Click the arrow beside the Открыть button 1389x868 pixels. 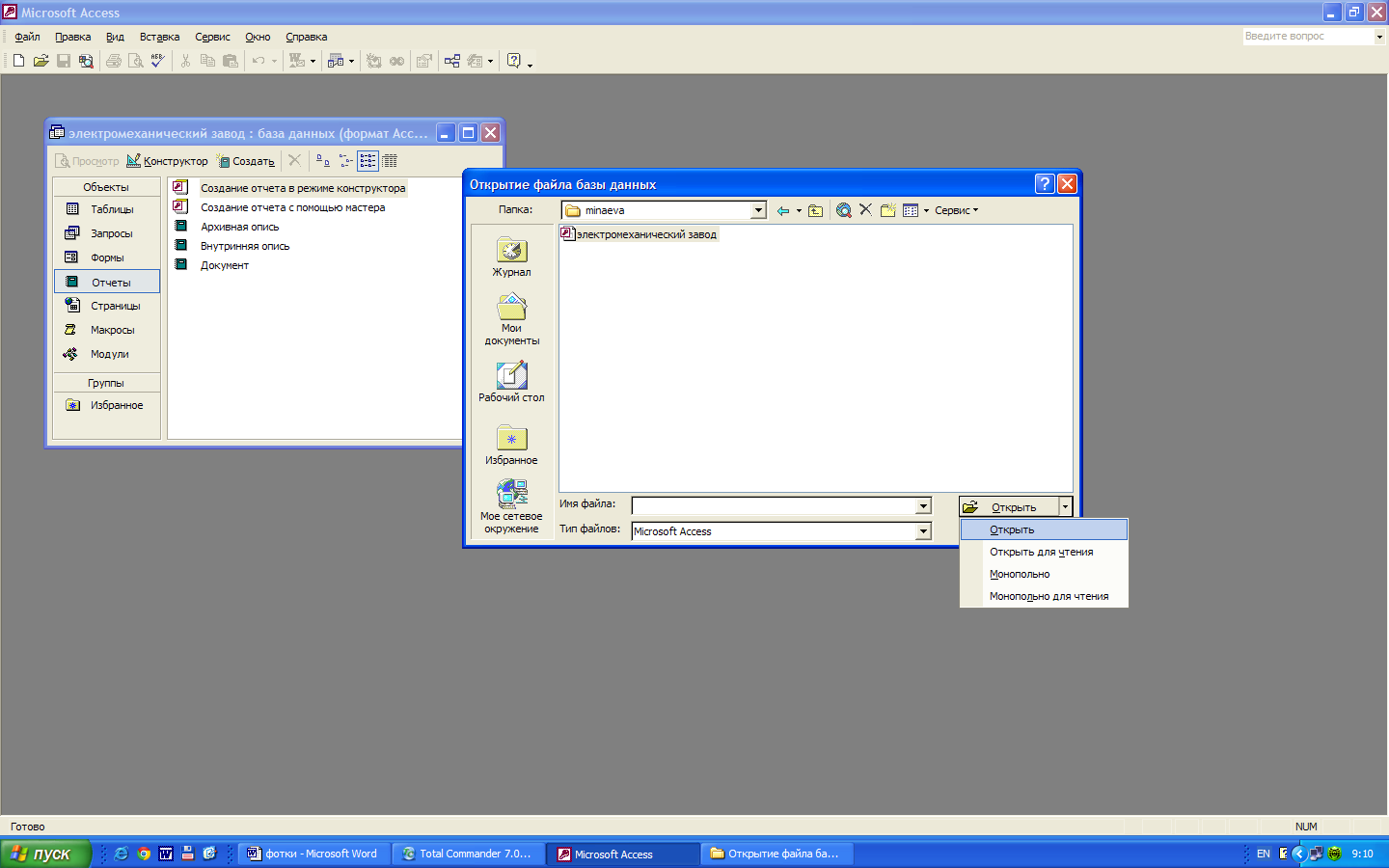point(1065,506)
